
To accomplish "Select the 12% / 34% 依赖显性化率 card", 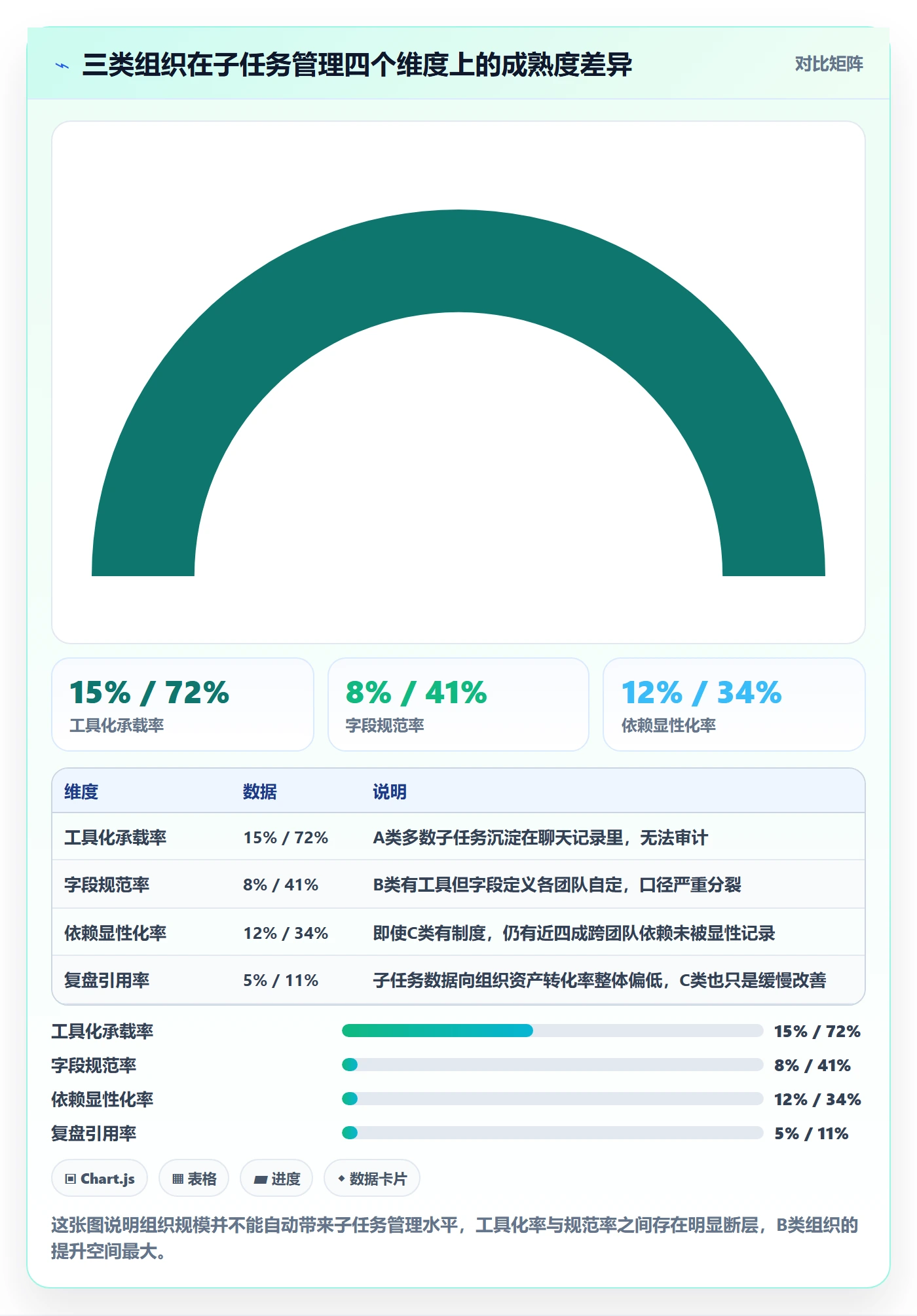I will click(734, 704).
